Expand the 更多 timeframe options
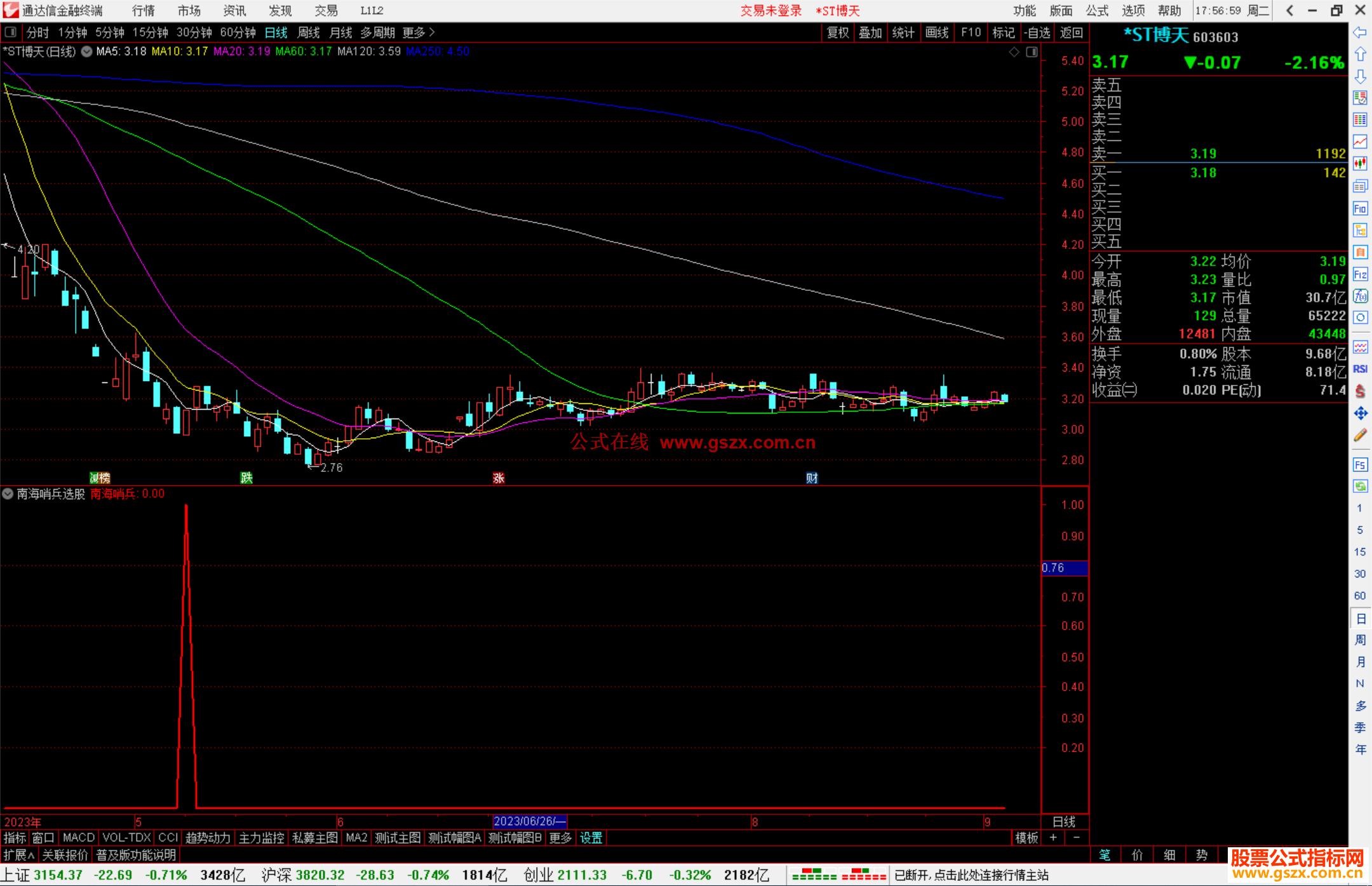 (x=418, y=32)
